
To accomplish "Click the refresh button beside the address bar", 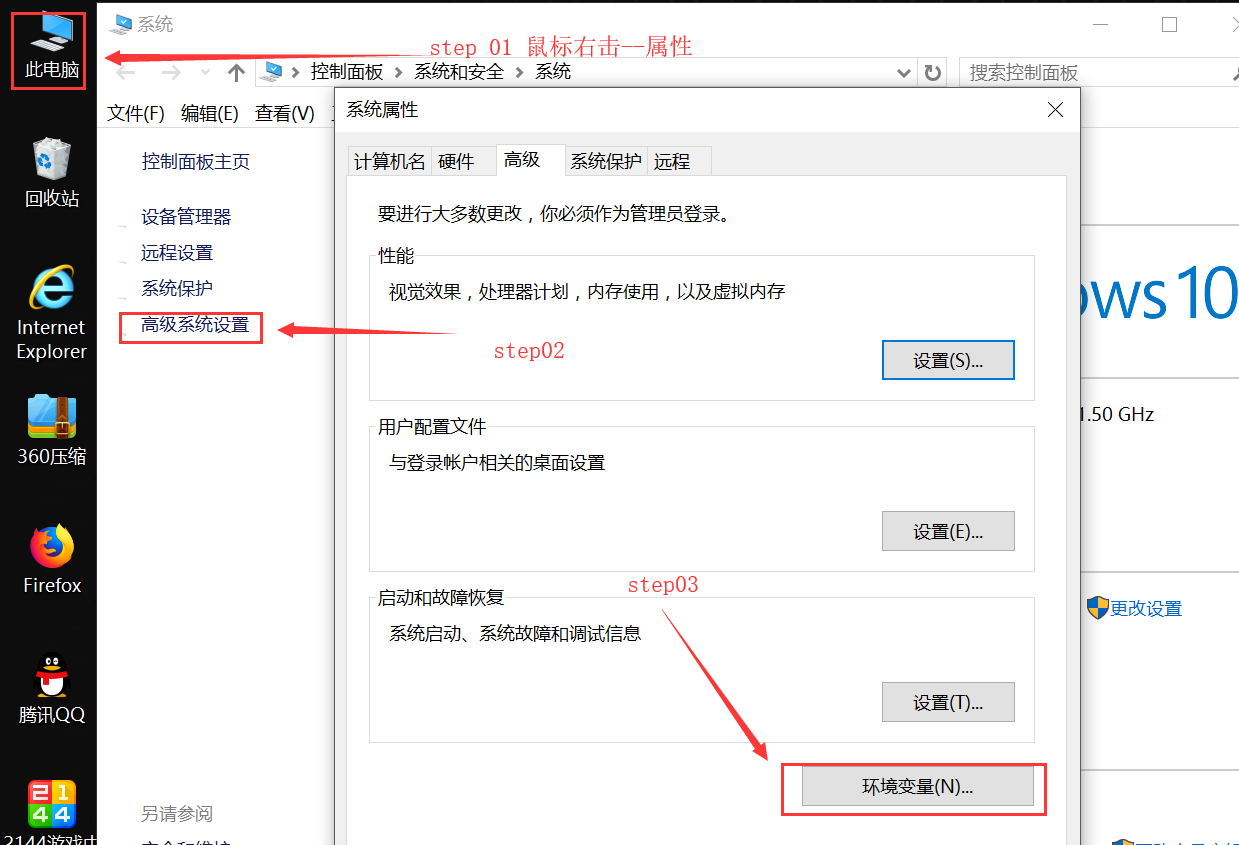I will tap(932, 72).
